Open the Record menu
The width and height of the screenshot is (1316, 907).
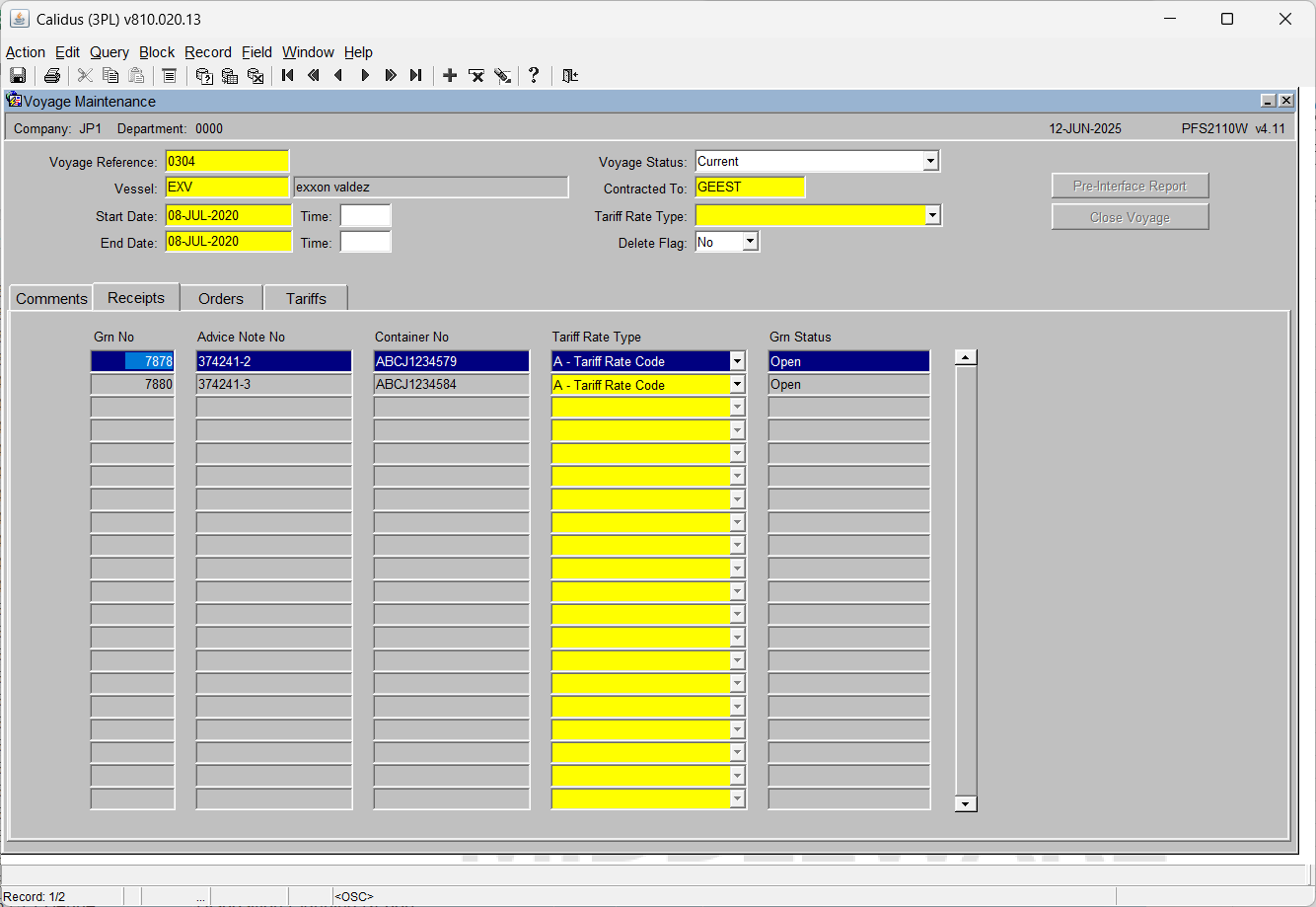coord(208,52)
